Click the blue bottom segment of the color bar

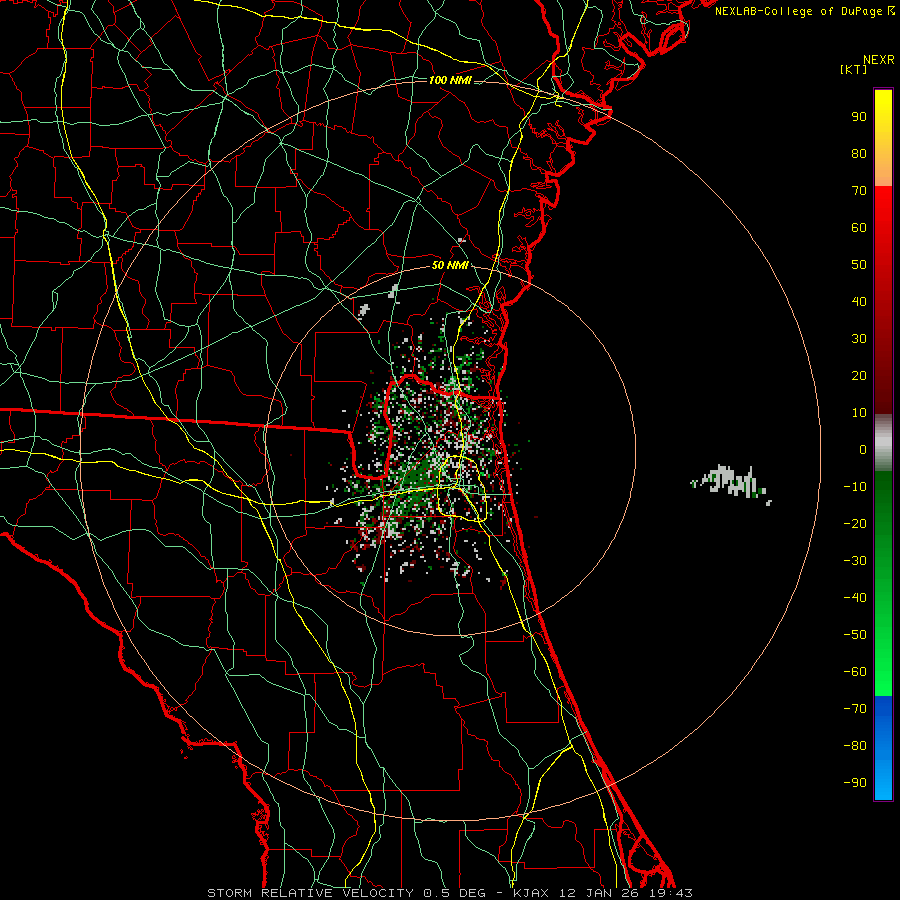coord(883,747)
